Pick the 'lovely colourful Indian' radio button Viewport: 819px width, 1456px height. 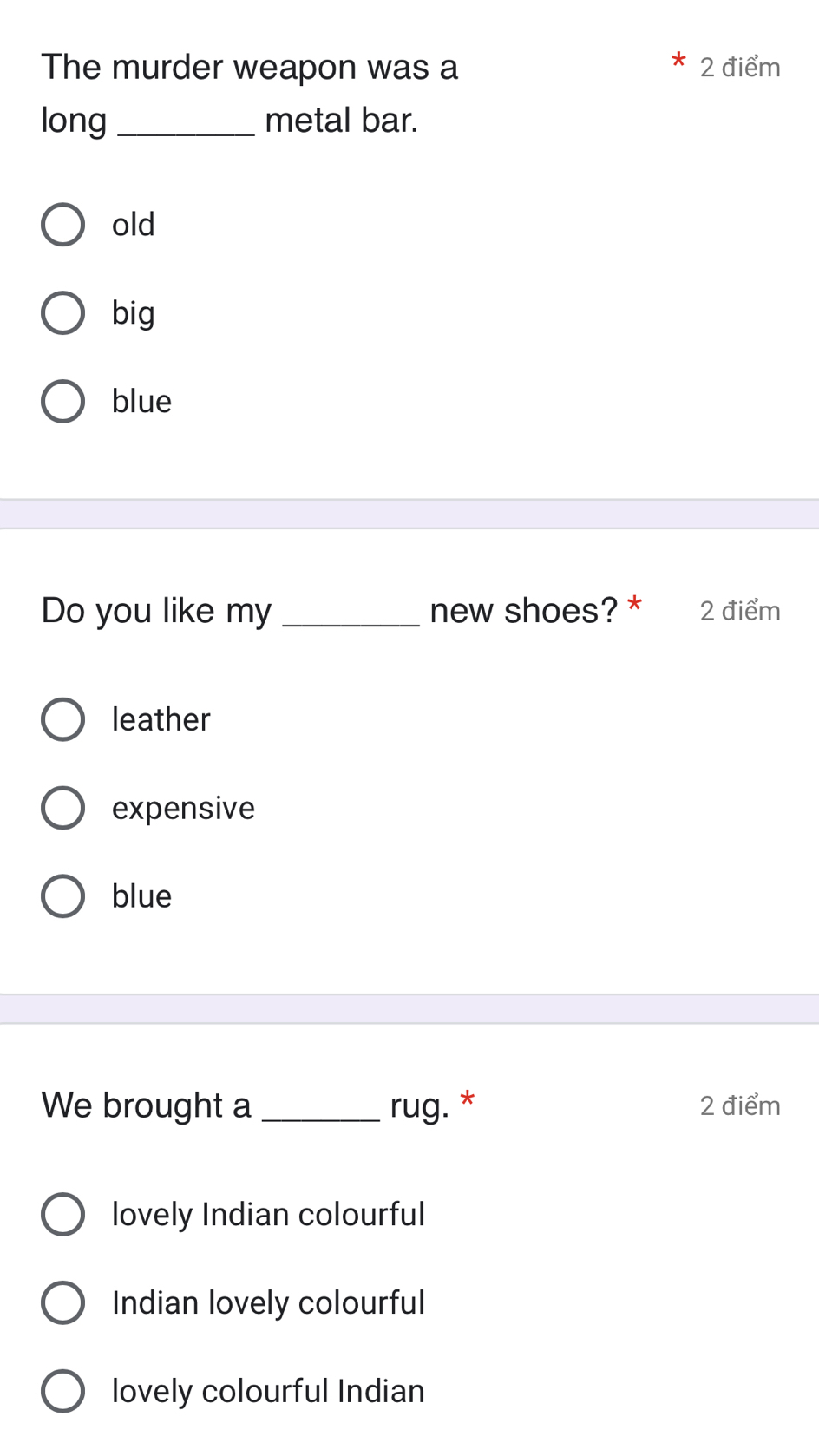[x=62, y=1391]
